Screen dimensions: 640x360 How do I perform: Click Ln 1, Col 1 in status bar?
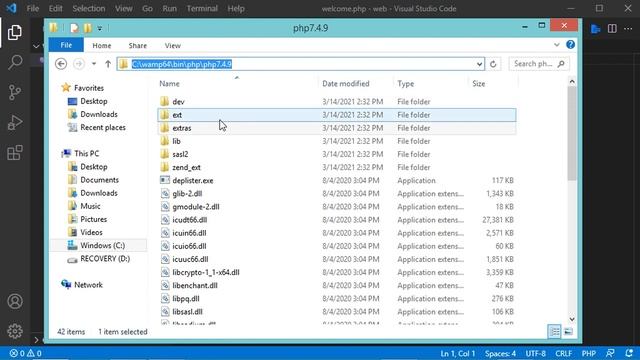pos(458,353)
